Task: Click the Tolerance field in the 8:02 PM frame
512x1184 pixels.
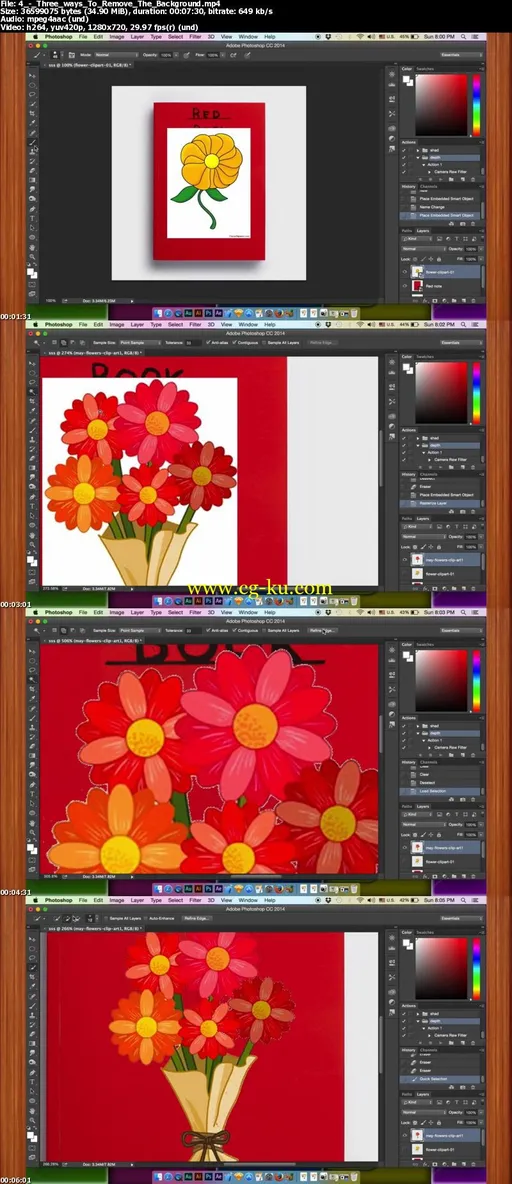Action: pyautogui.click(x=193, y=342)
